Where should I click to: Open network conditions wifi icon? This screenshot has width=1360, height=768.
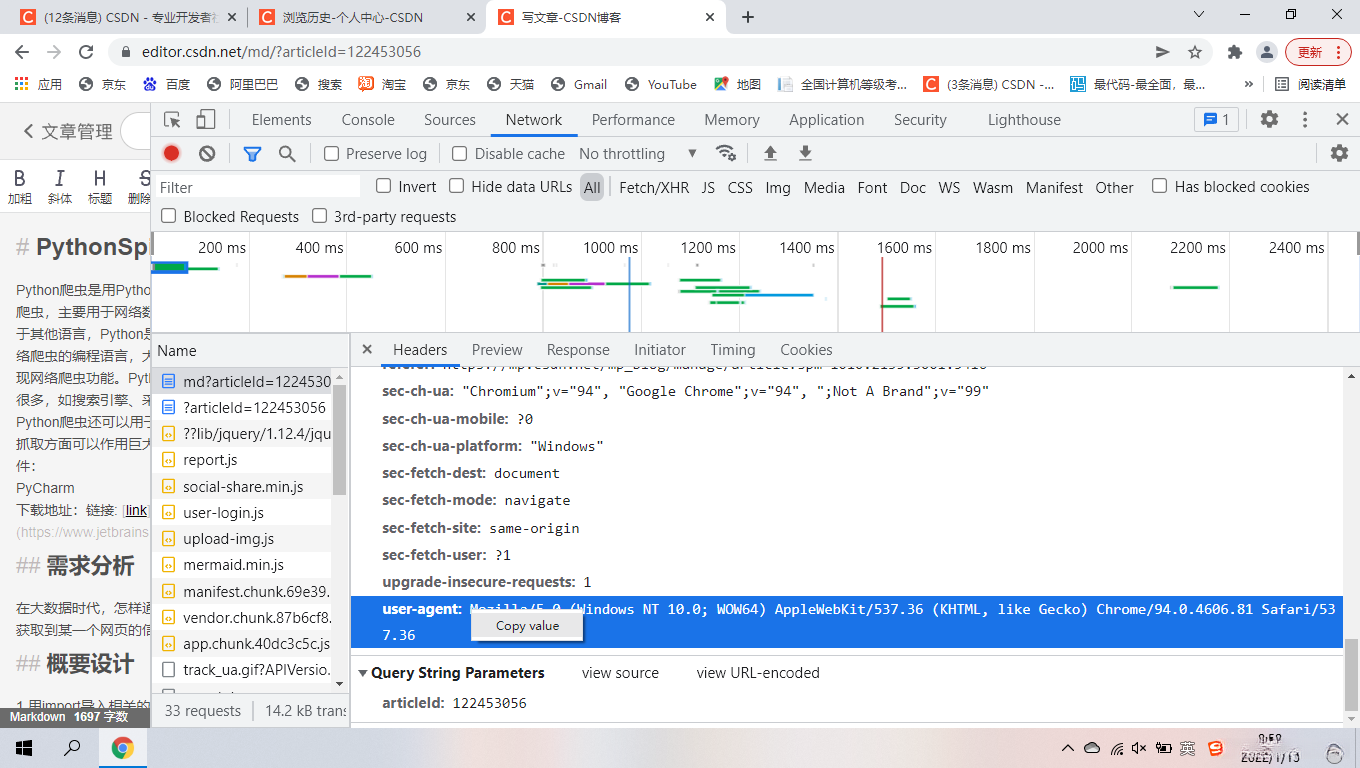(726, 153)
